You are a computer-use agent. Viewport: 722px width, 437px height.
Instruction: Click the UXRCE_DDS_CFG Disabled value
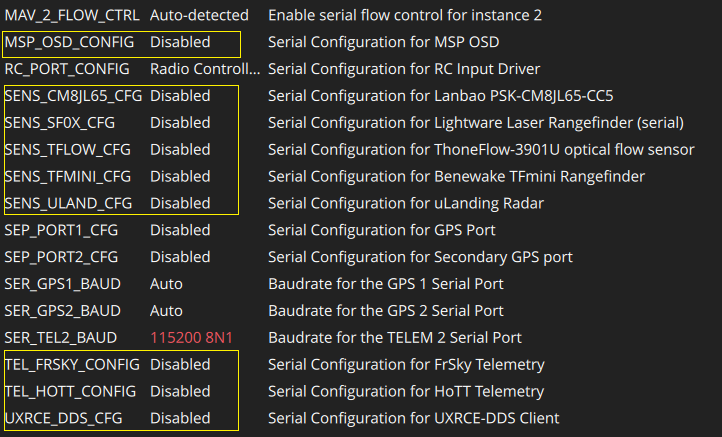click(180, 418)
